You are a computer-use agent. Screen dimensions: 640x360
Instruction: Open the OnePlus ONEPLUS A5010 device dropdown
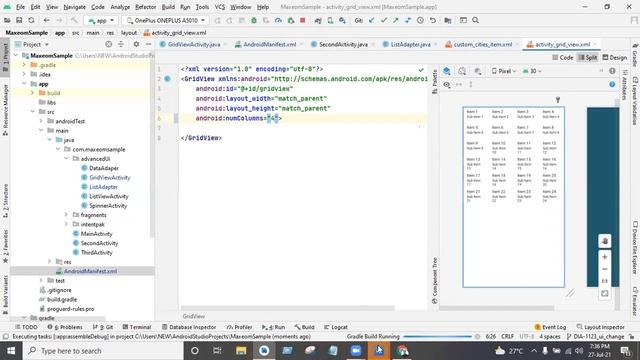point(166,20)
